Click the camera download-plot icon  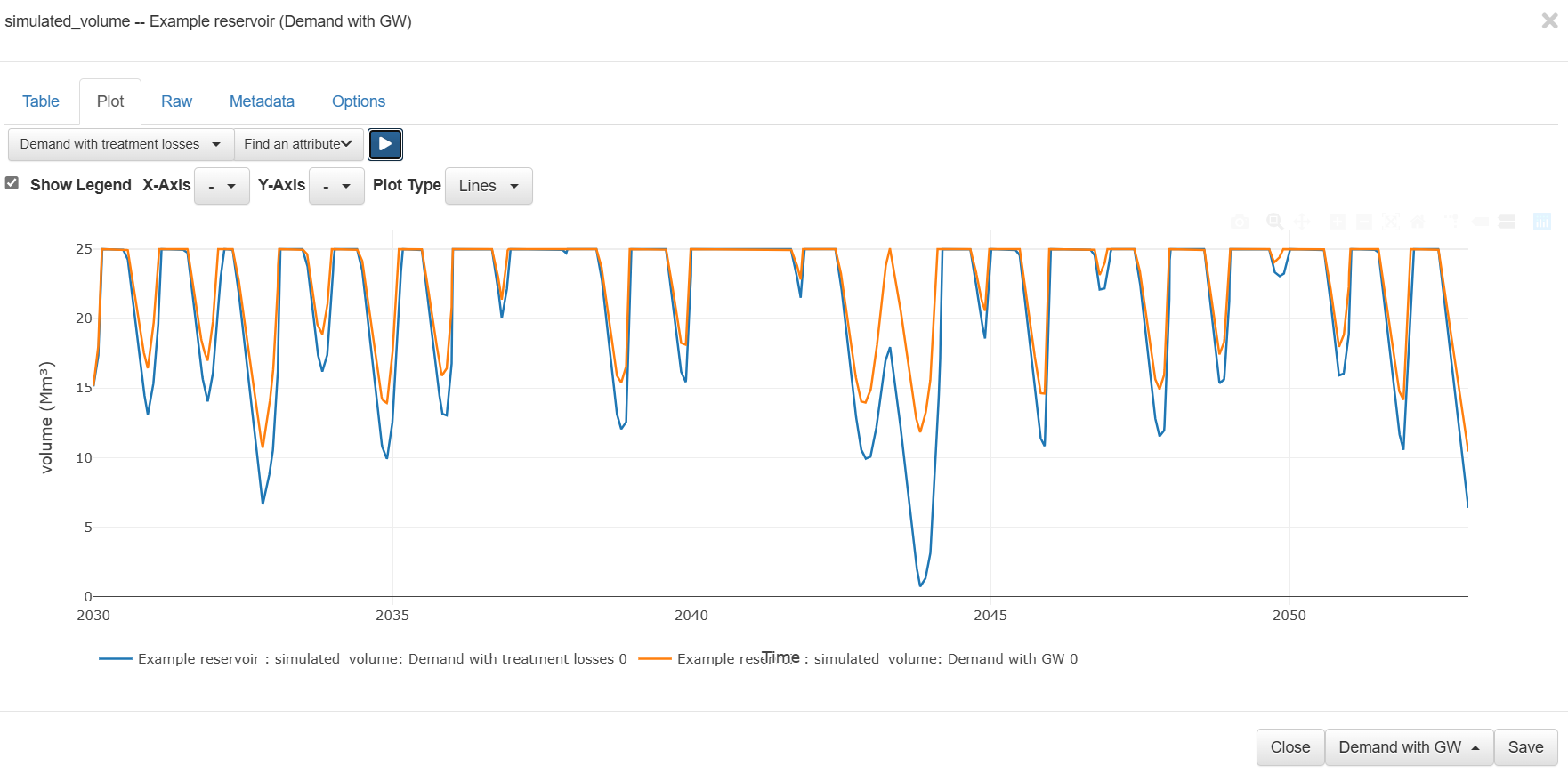tap(1239, 222)
